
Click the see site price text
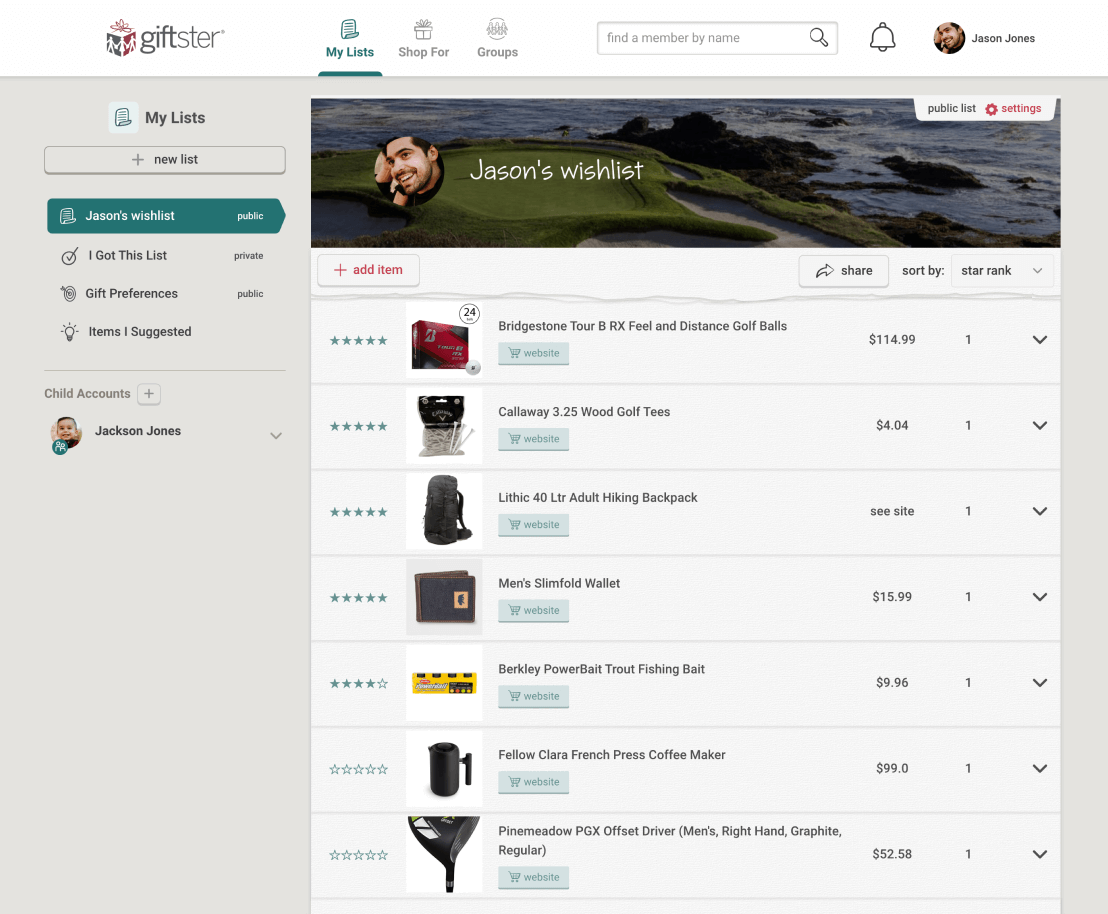click(x=892, y=511)
